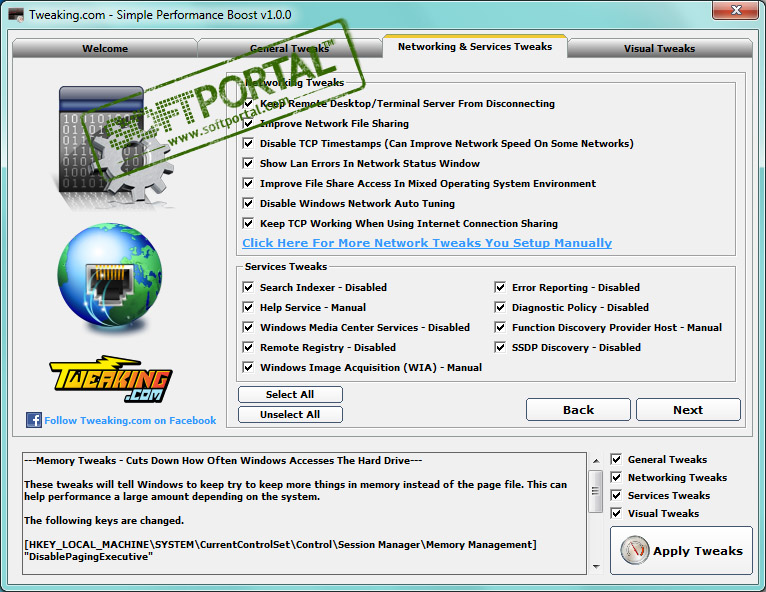Click the Unselect All button

point(290,414)
